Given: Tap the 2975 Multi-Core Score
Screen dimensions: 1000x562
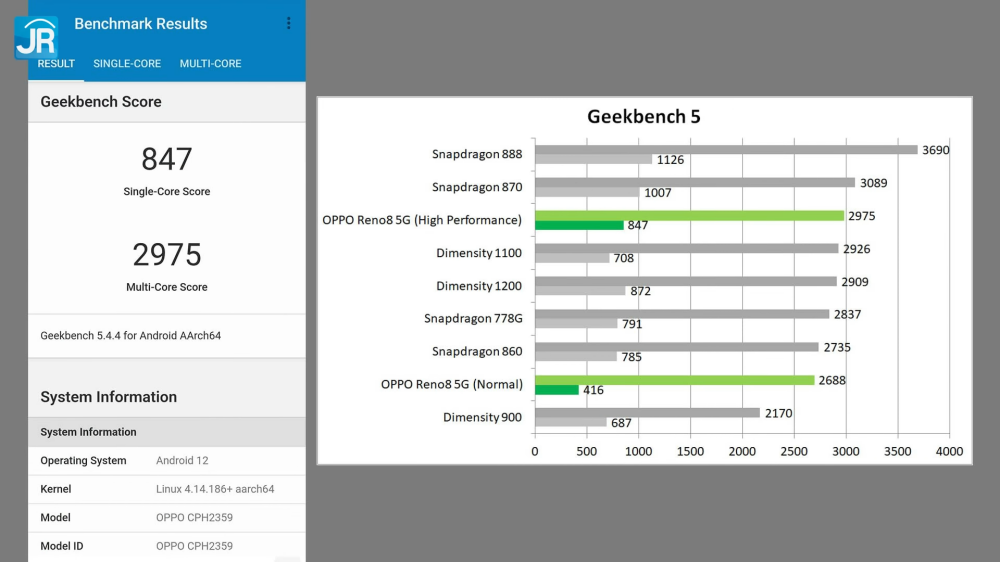Looking at the screenshot, I should [167, 255].
